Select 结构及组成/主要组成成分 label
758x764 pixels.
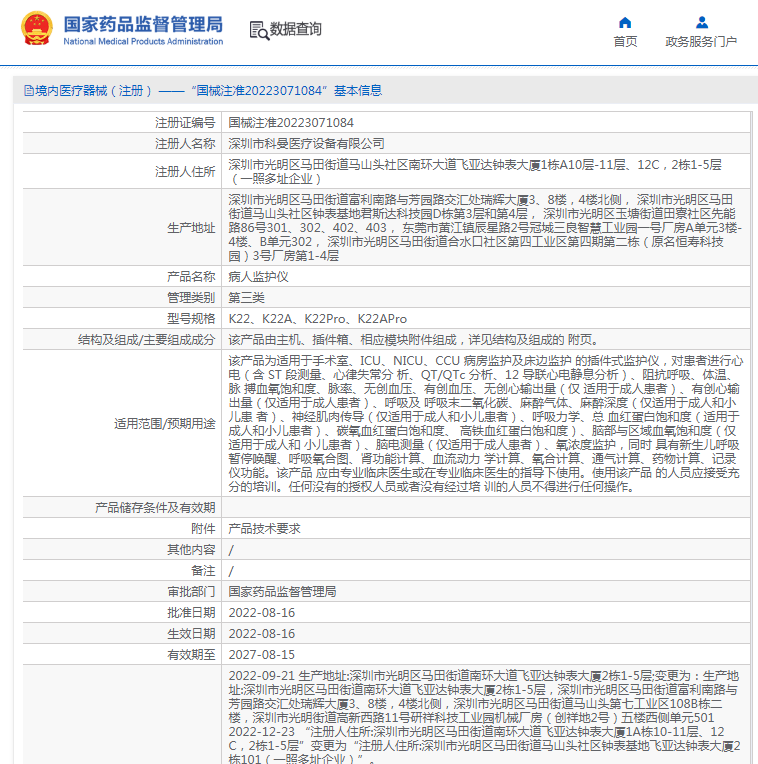point(147,340)
